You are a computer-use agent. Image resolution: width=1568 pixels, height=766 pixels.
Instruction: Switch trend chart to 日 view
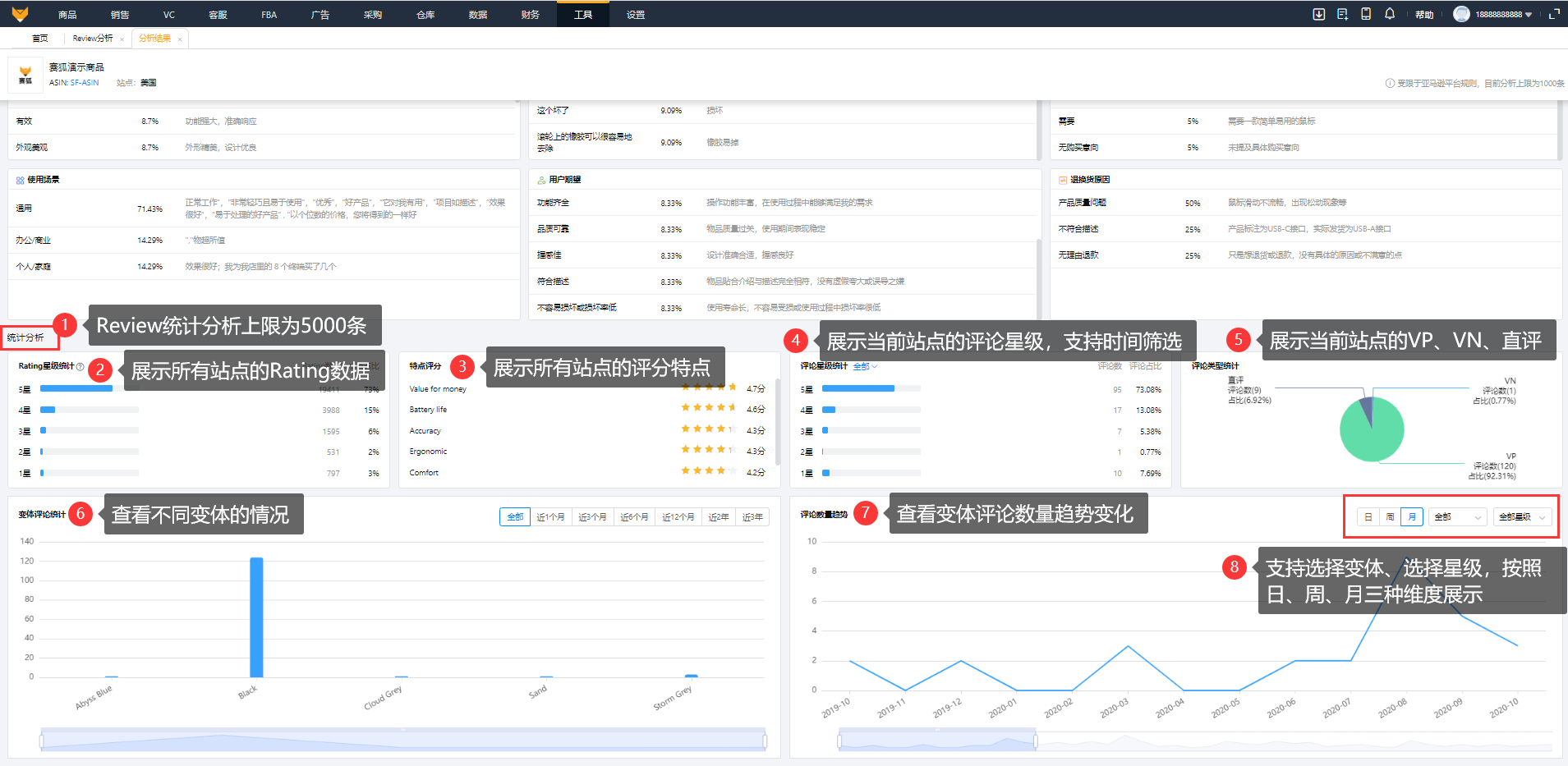[x=1368, y=517]
